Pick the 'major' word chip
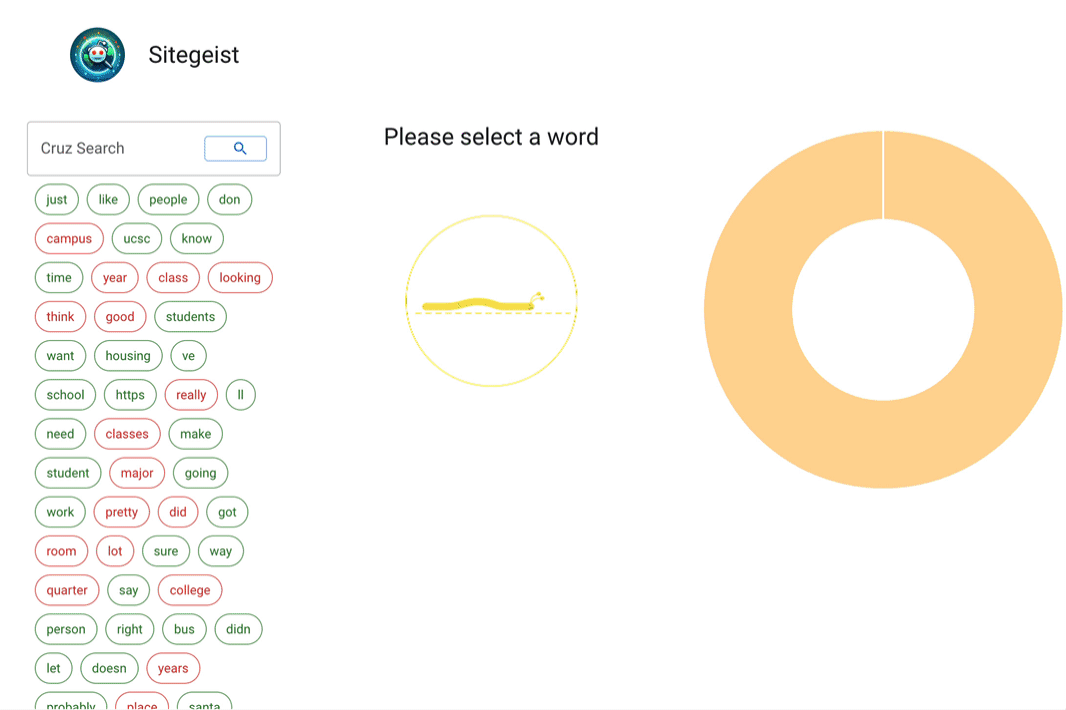1066x710 pixels. click(137, 473)
